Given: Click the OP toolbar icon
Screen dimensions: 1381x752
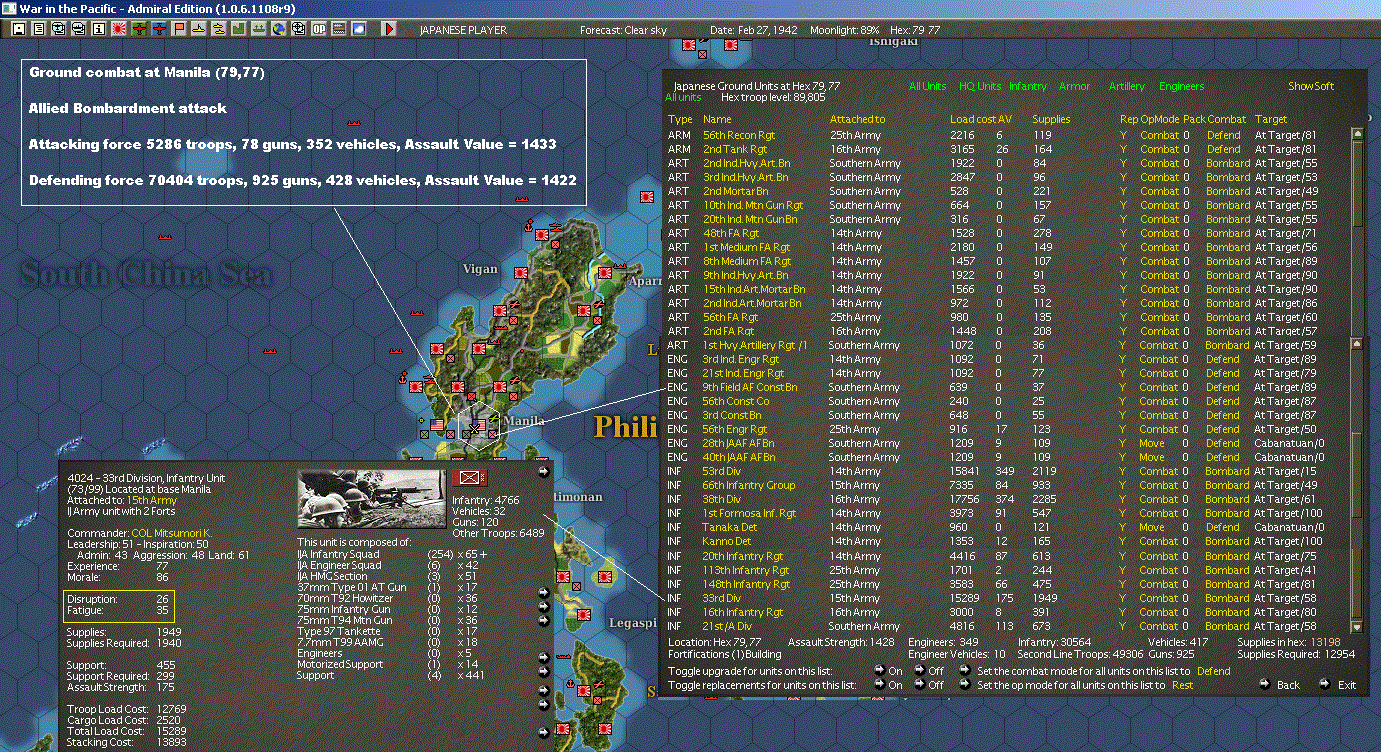Looking at the screenshot, I should point(319,28).
